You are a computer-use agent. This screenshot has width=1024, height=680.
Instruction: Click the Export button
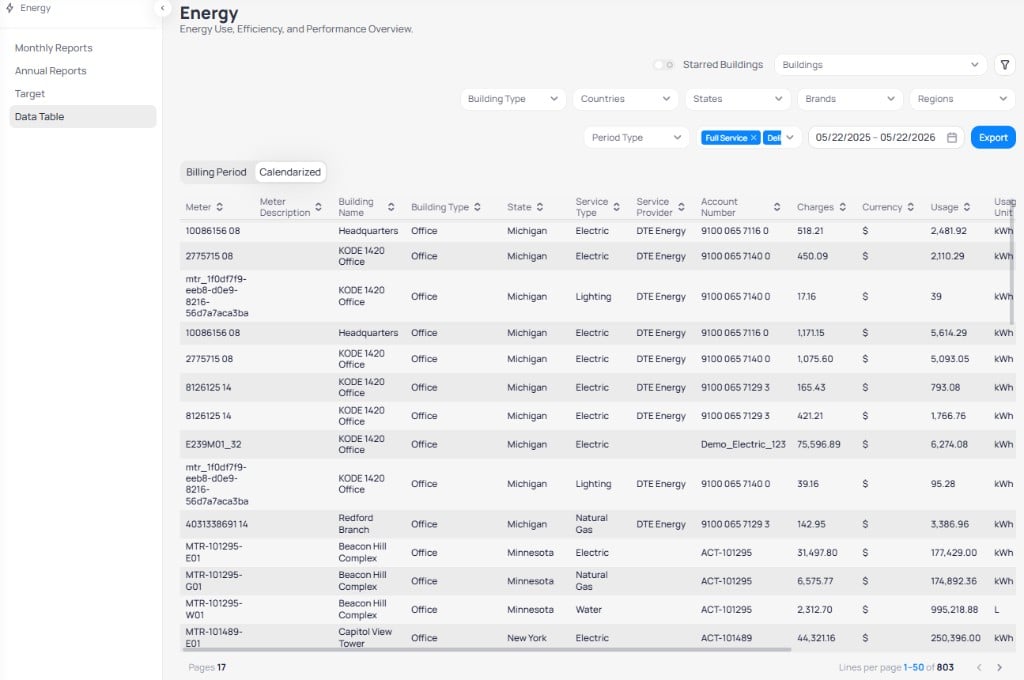[993, 138]
